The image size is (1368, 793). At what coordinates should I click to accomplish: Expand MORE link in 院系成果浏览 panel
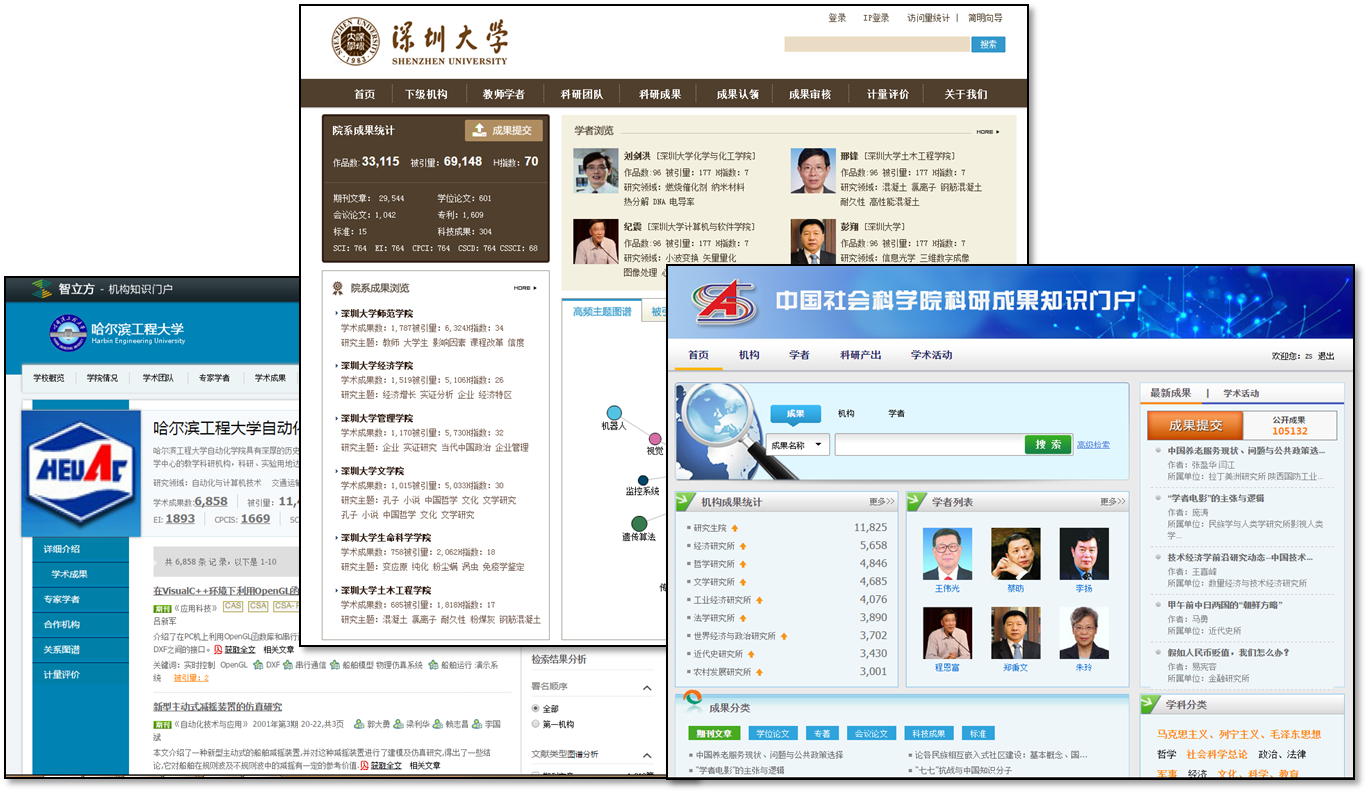click(x=526, y=288)
